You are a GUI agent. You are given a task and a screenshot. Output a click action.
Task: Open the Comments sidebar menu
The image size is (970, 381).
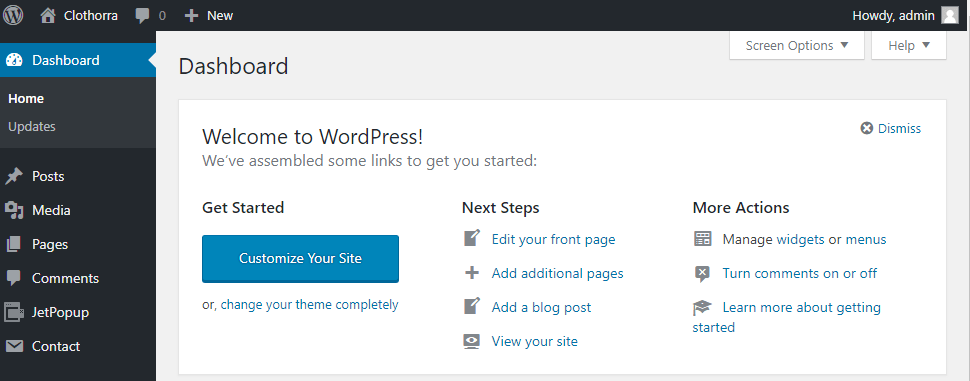coord(78,278)
